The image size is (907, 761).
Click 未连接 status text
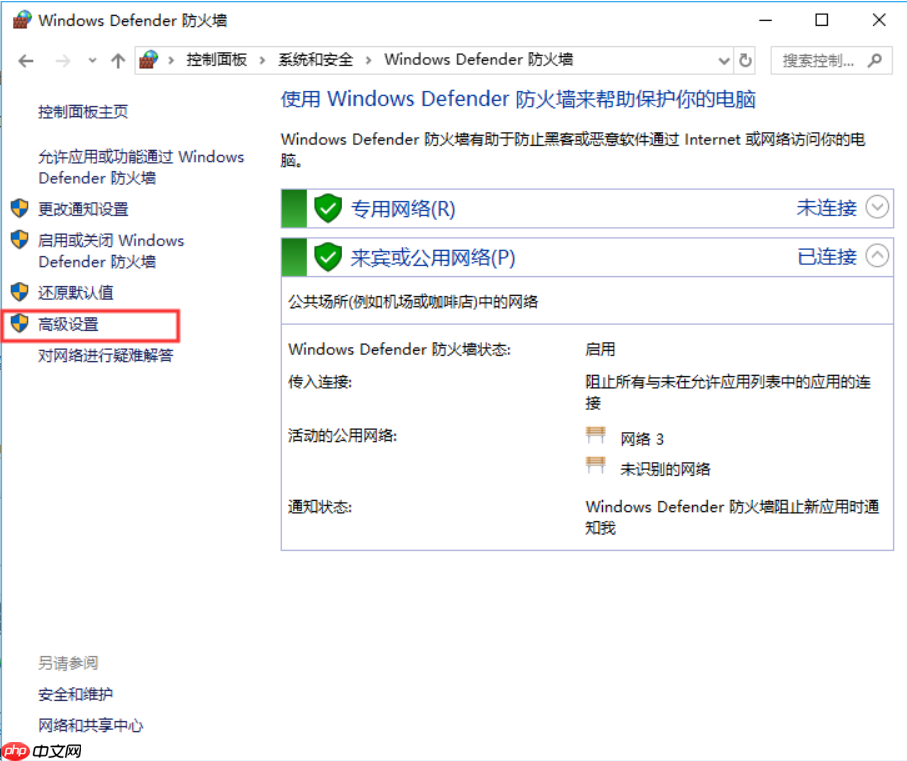tap(826, 208)
